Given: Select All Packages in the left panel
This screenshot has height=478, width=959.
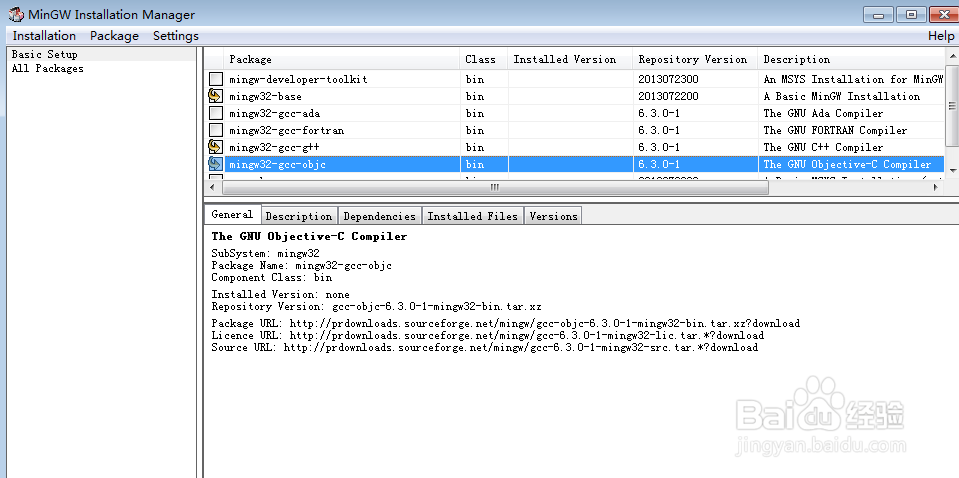Looking at the screenshot, I should click(x=48, y=68).
